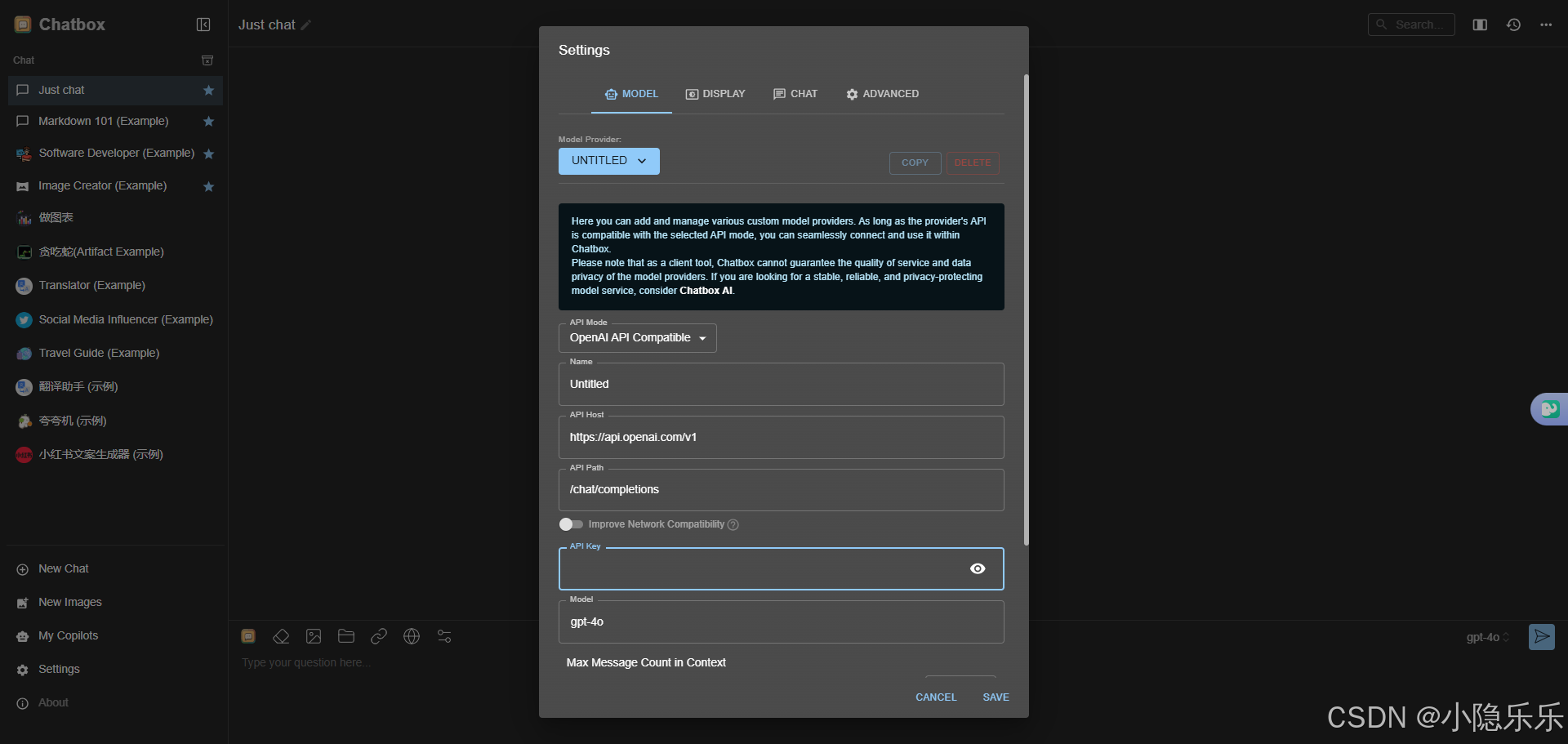
Task: Unstar Image Creator (Example) chat
Action: pyautogui.click(x=208, y=187)
